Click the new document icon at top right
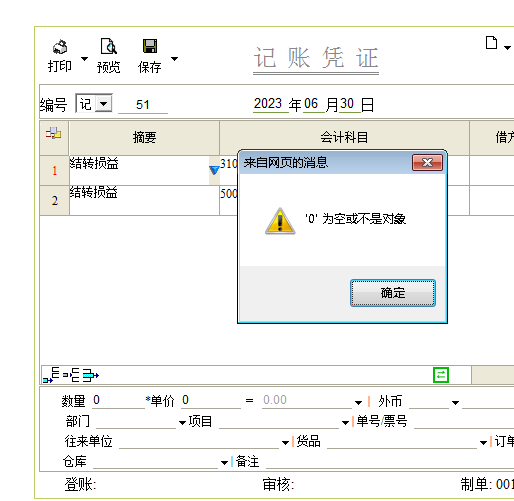This screenshot has height=501, width=514. pos(491,43)
